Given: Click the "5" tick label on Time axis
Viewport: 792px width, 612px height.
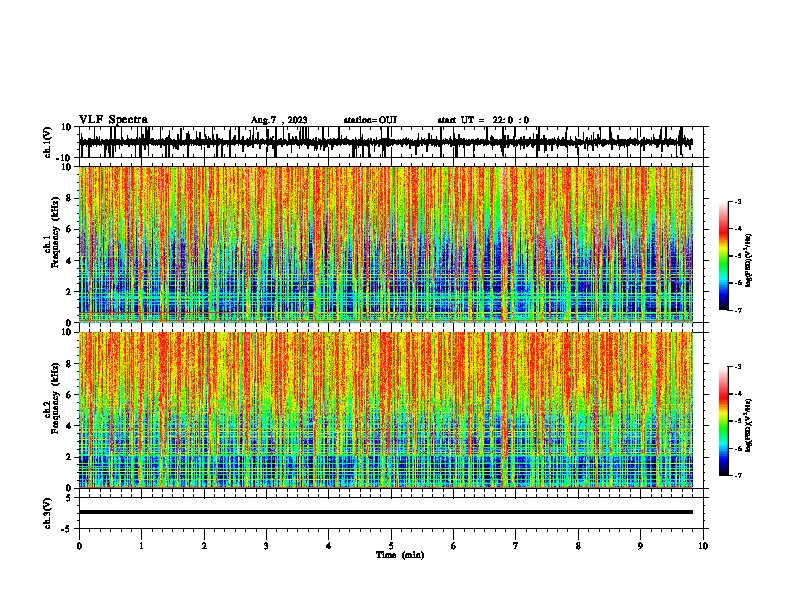Looking at the screenshot, I should (391, 545).
